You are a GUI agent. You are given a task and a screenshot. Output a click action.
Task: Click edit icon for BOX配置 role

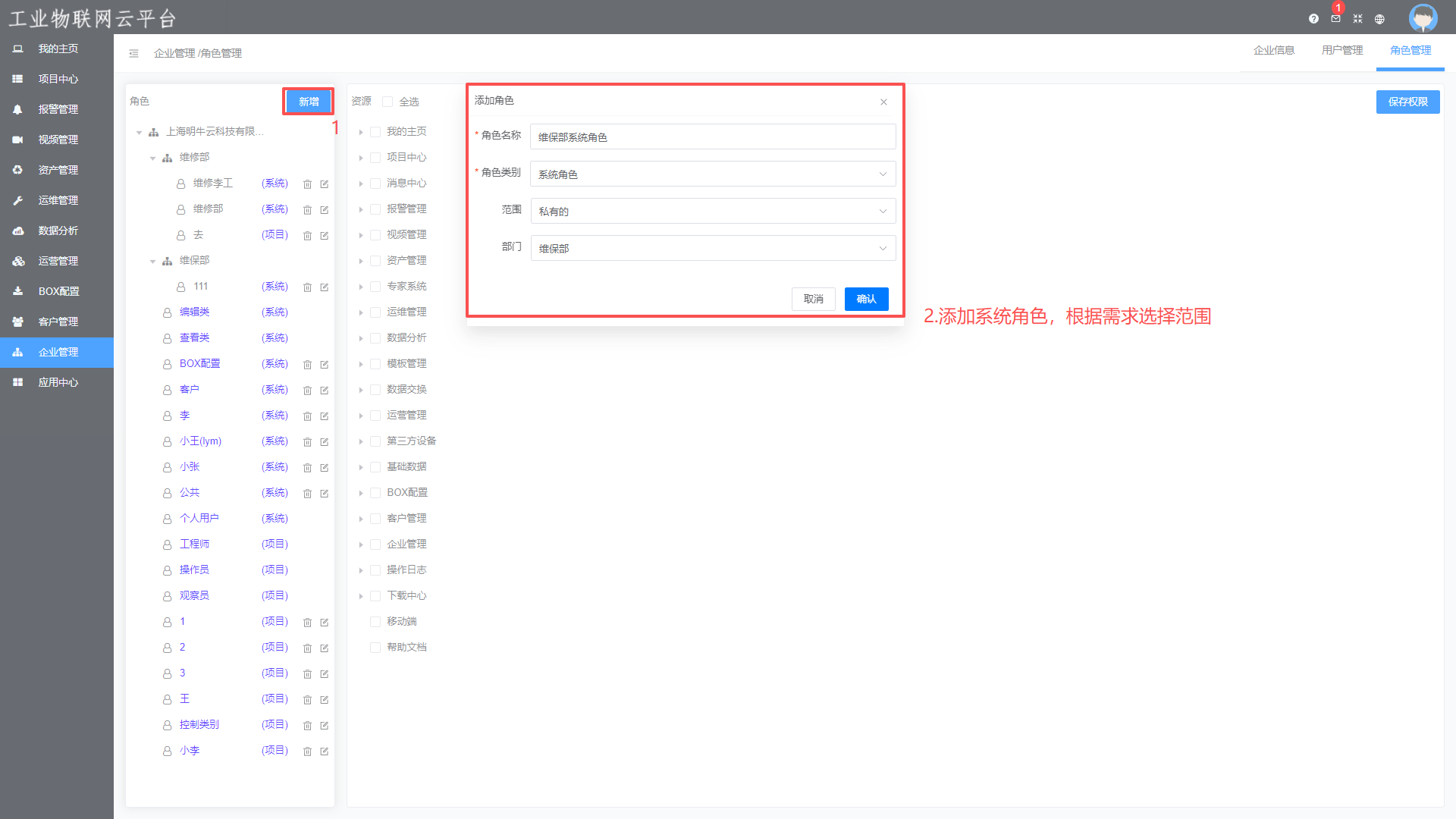tap(324, 365)
